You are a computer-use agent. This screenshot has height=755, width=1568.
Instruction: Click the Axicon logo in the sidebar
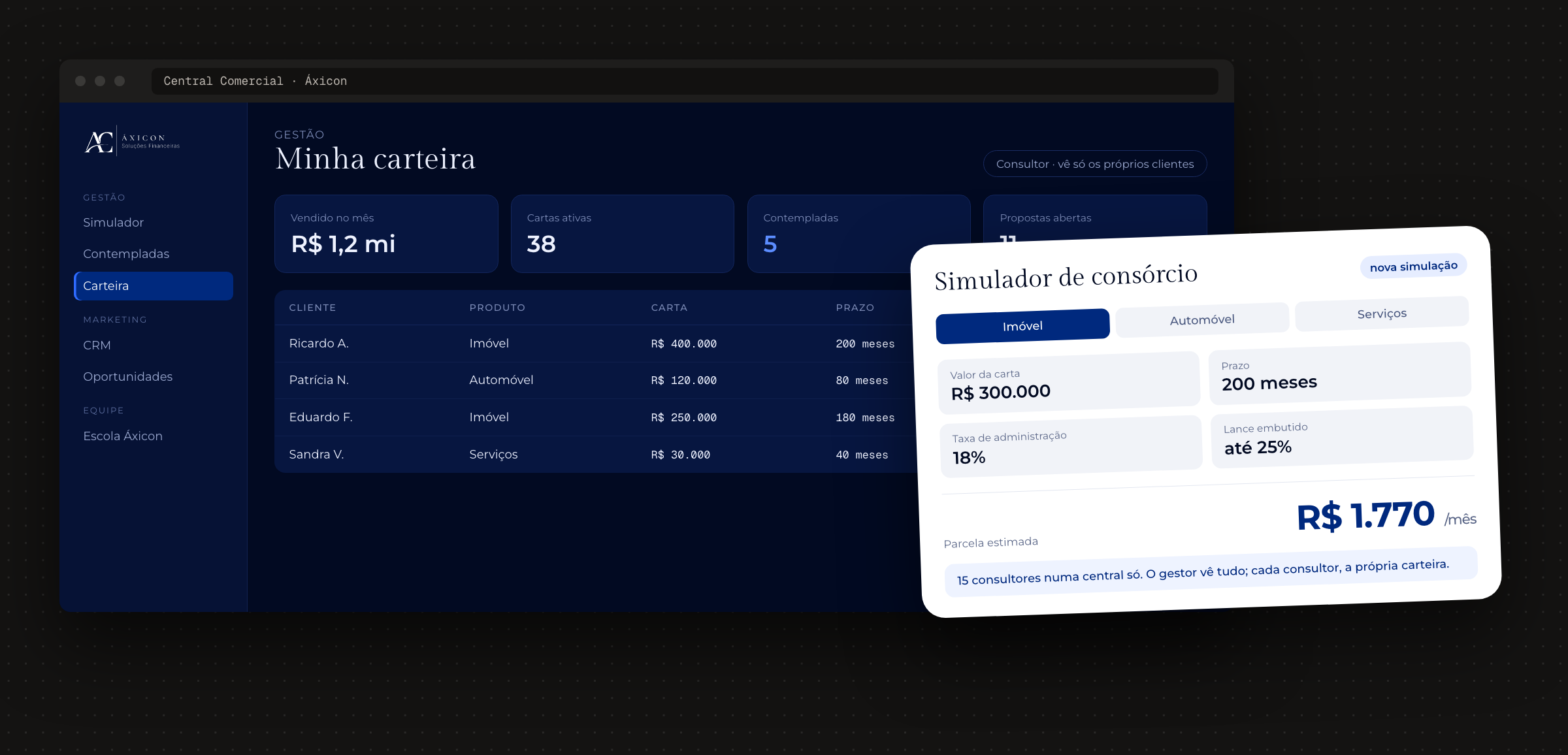tap(133, 141)
